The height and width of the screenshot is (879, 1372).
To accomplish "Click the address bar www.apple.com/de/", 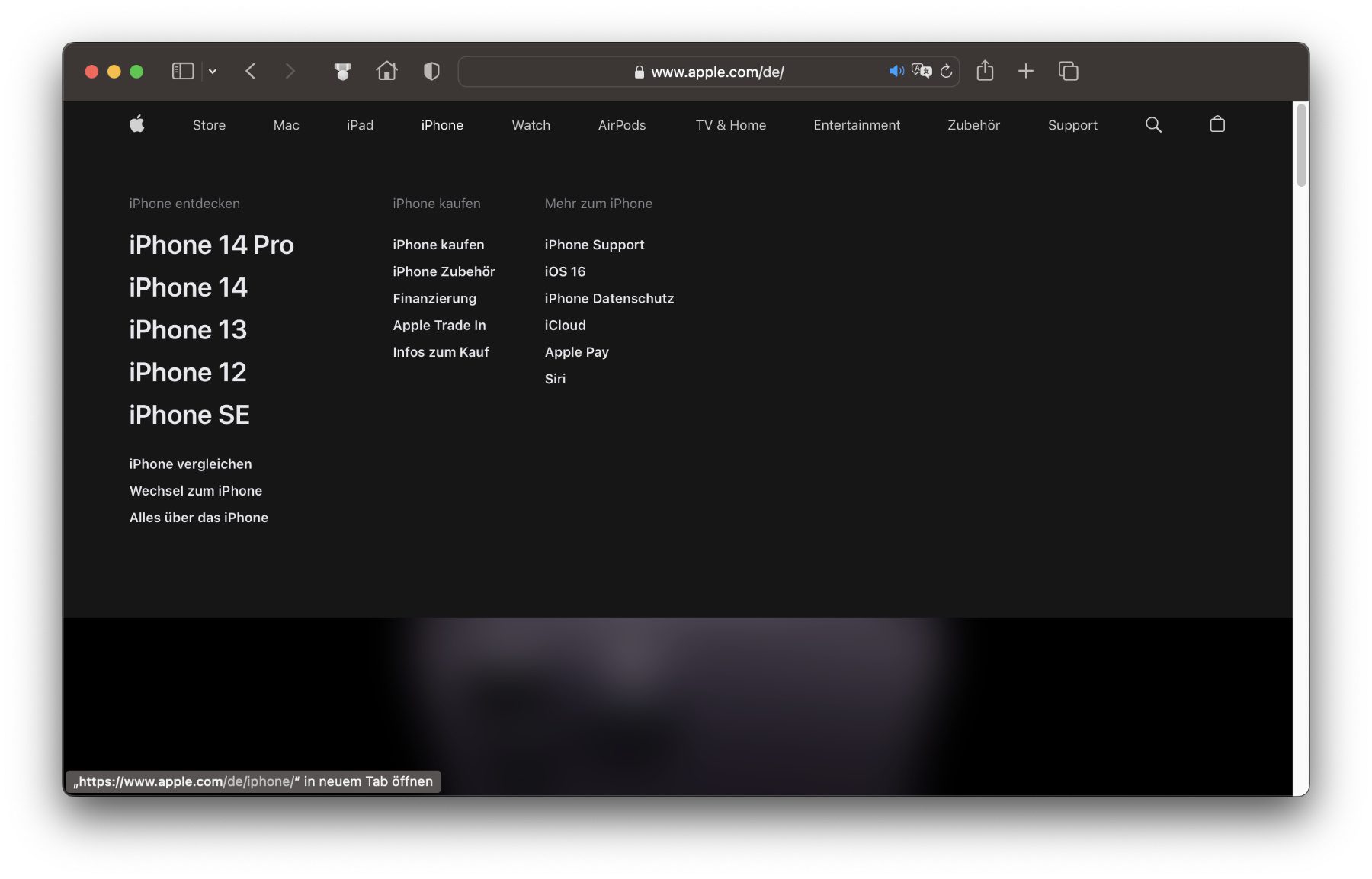I will tap(708, 72).
